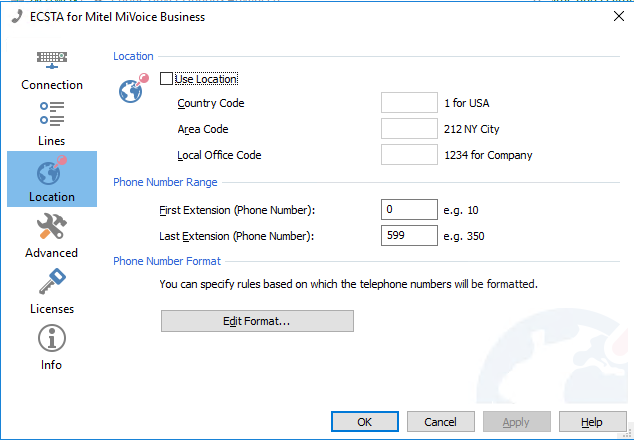The width and height of the screenshot is (634, 440).
Task: Edit the First Extension number field
Action: click(x=409, y=210)
